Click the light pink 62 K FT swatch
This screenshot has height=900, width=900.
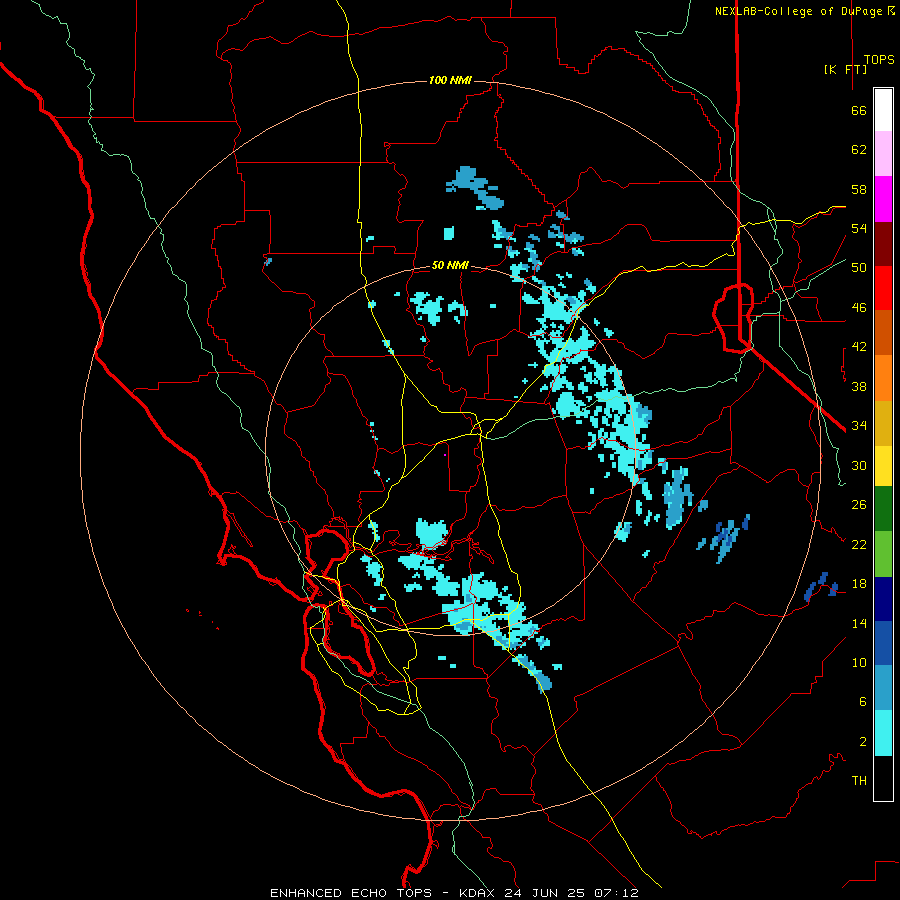click(883, 154)
